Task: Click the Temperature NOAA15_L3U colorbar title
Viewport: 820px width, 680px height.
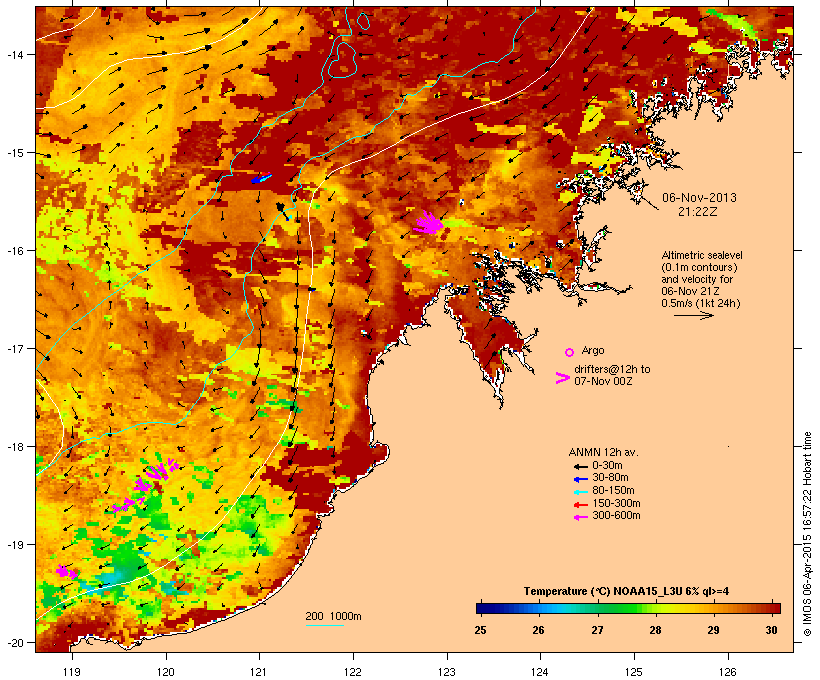Action: click(626, 591)
